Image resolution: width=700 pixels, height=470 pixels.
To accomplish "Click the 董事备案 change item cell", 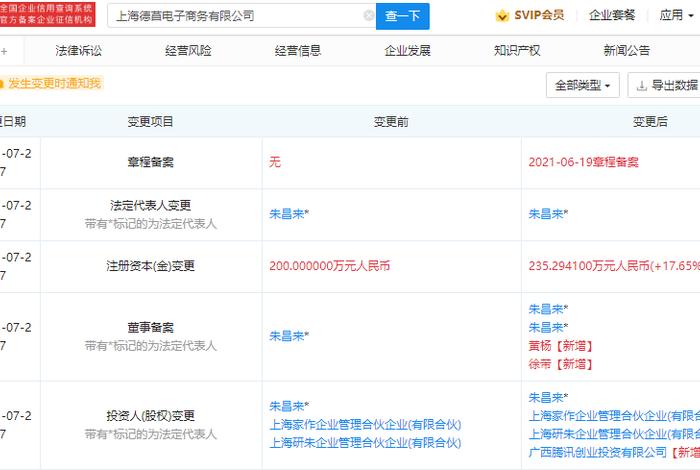I will [151, 337].
